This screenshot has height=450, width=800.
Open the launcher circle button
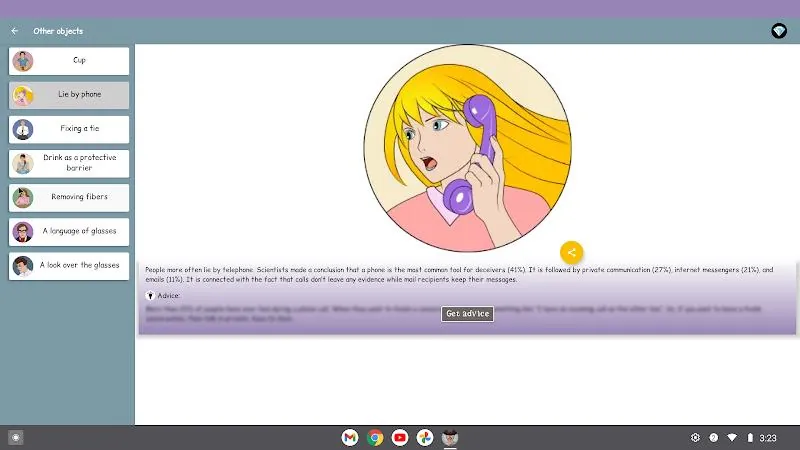[x=16, y=437]
